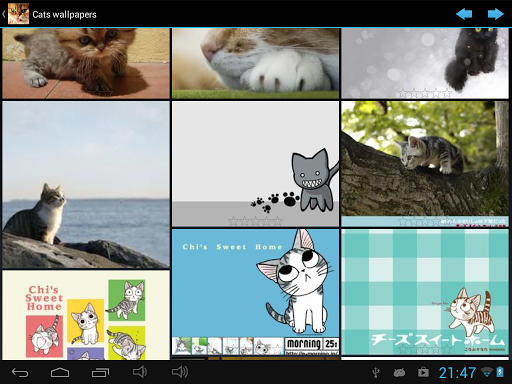
Task: Select the cat paw close-up wallpaper
Action: (x=256, y=63)
